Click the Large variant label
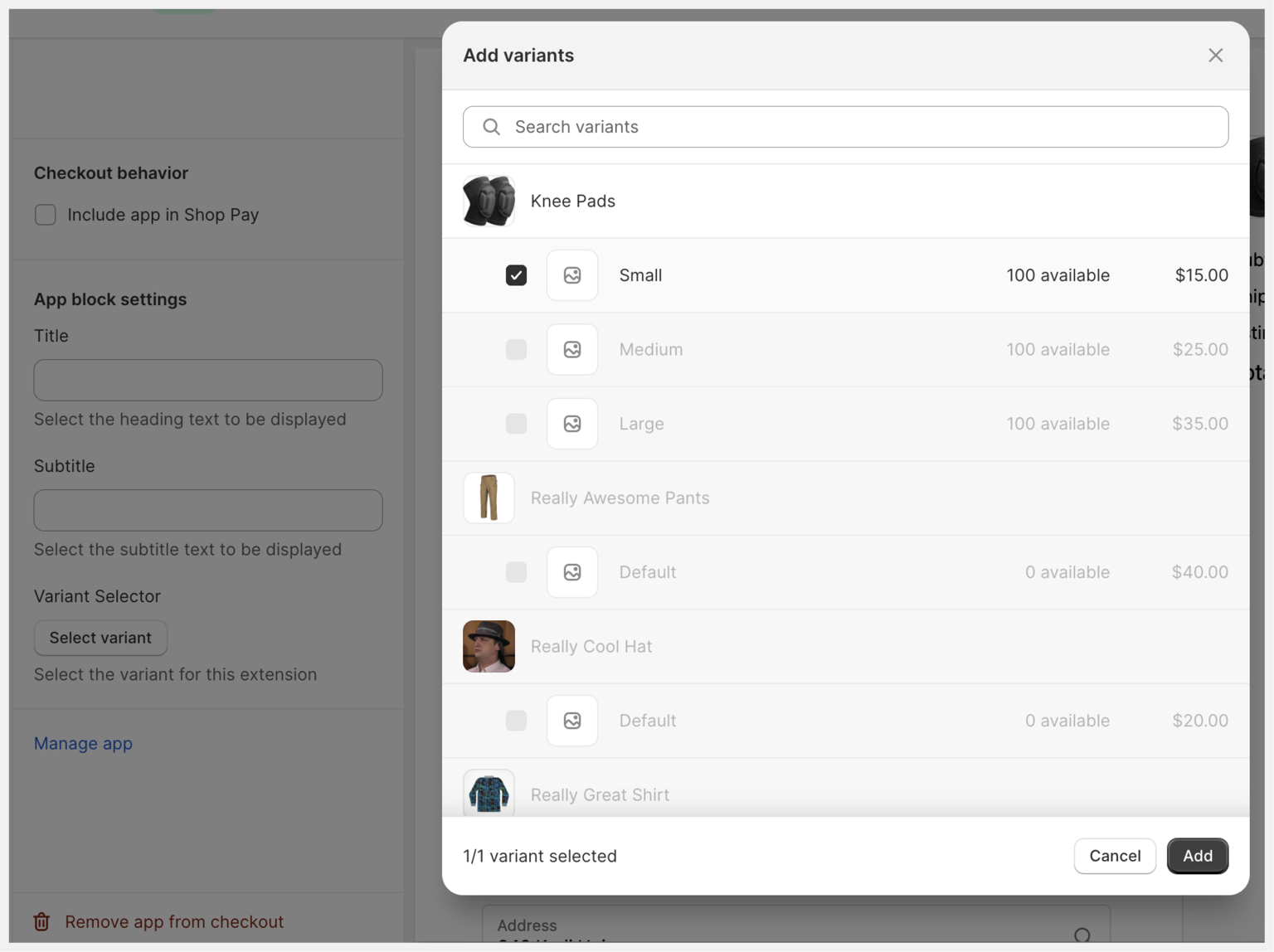Screen dimensions: 1274x952 pos(642,424)
